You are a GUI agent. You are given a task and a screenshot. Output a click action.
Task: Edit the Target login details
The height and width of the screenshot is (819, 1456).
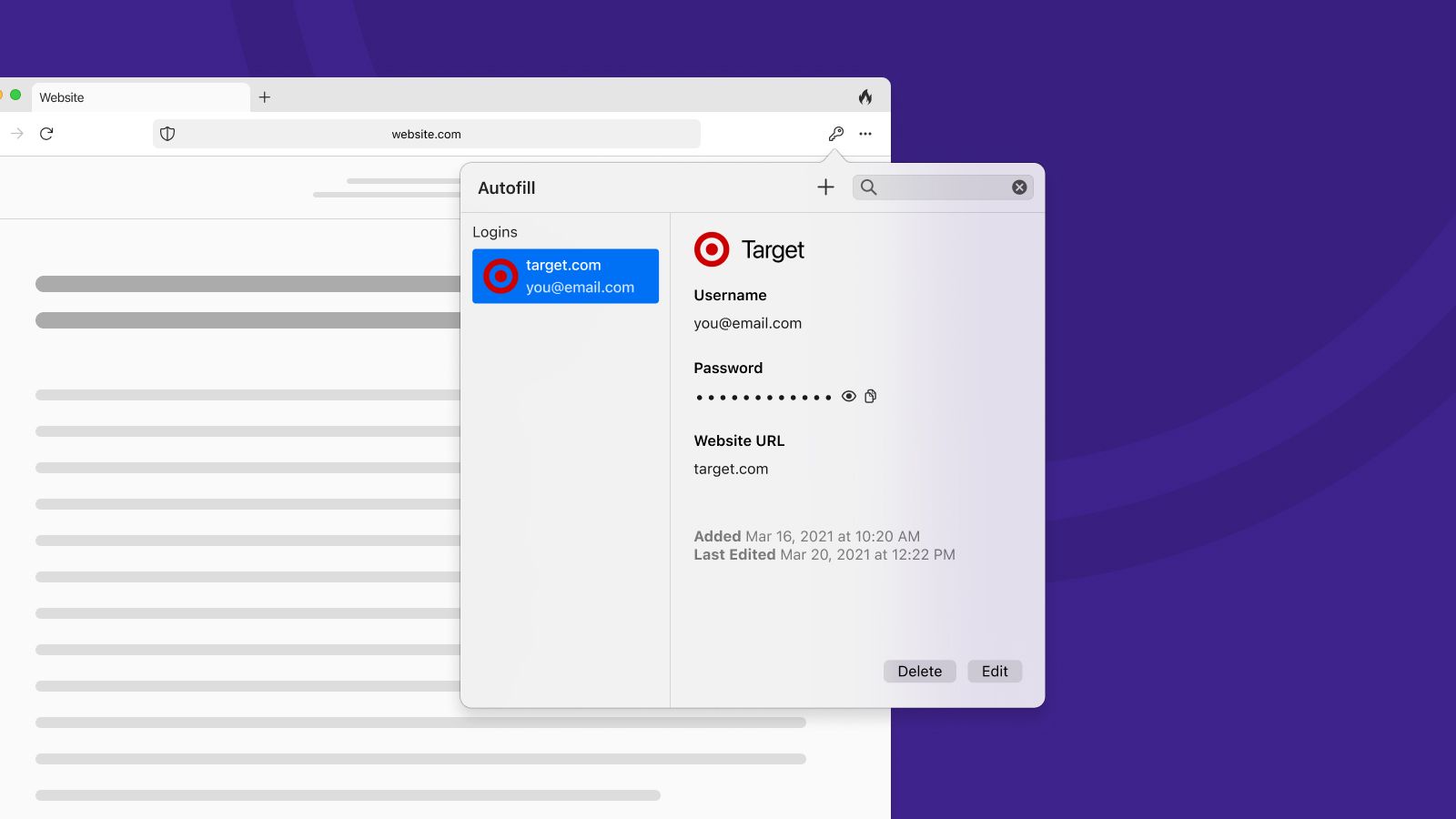(x=994, y=671)
